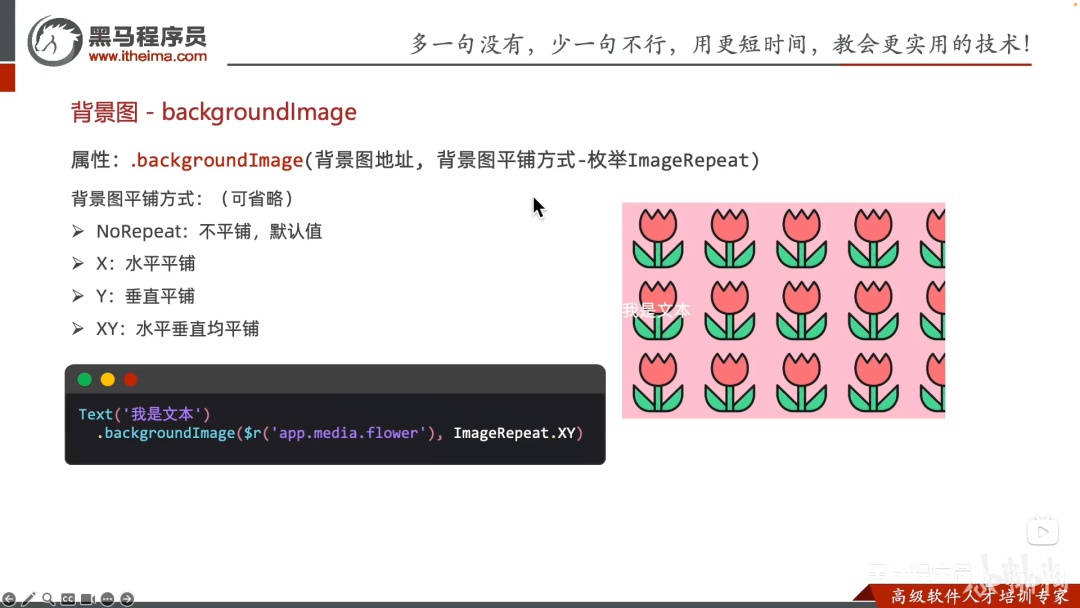Image resolution: width=1080 pixels, height=608 pixels.
Task: Advance to the next slide arrow
Action: pos(127,599)
